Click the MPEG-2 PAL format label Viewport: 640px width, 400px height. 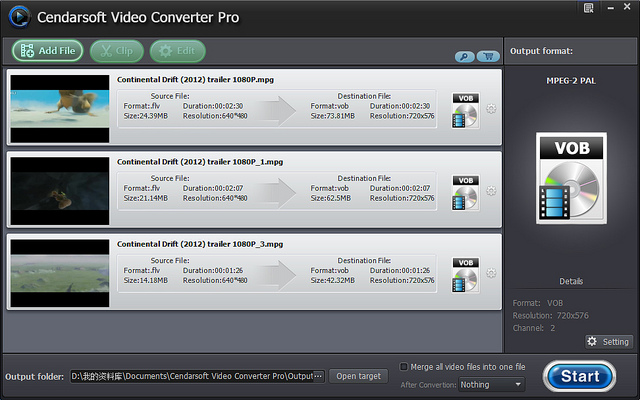(x=571, y=81)
